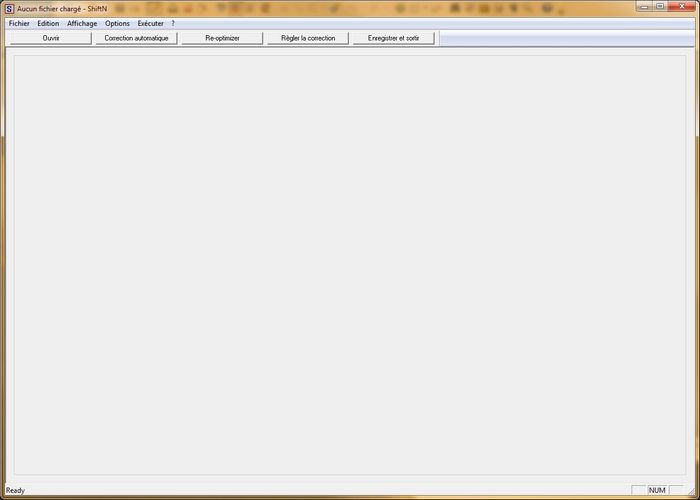This screenshot has height=500, width=700.
Task: Open the Exécuter menu
Action: point(151,23)
